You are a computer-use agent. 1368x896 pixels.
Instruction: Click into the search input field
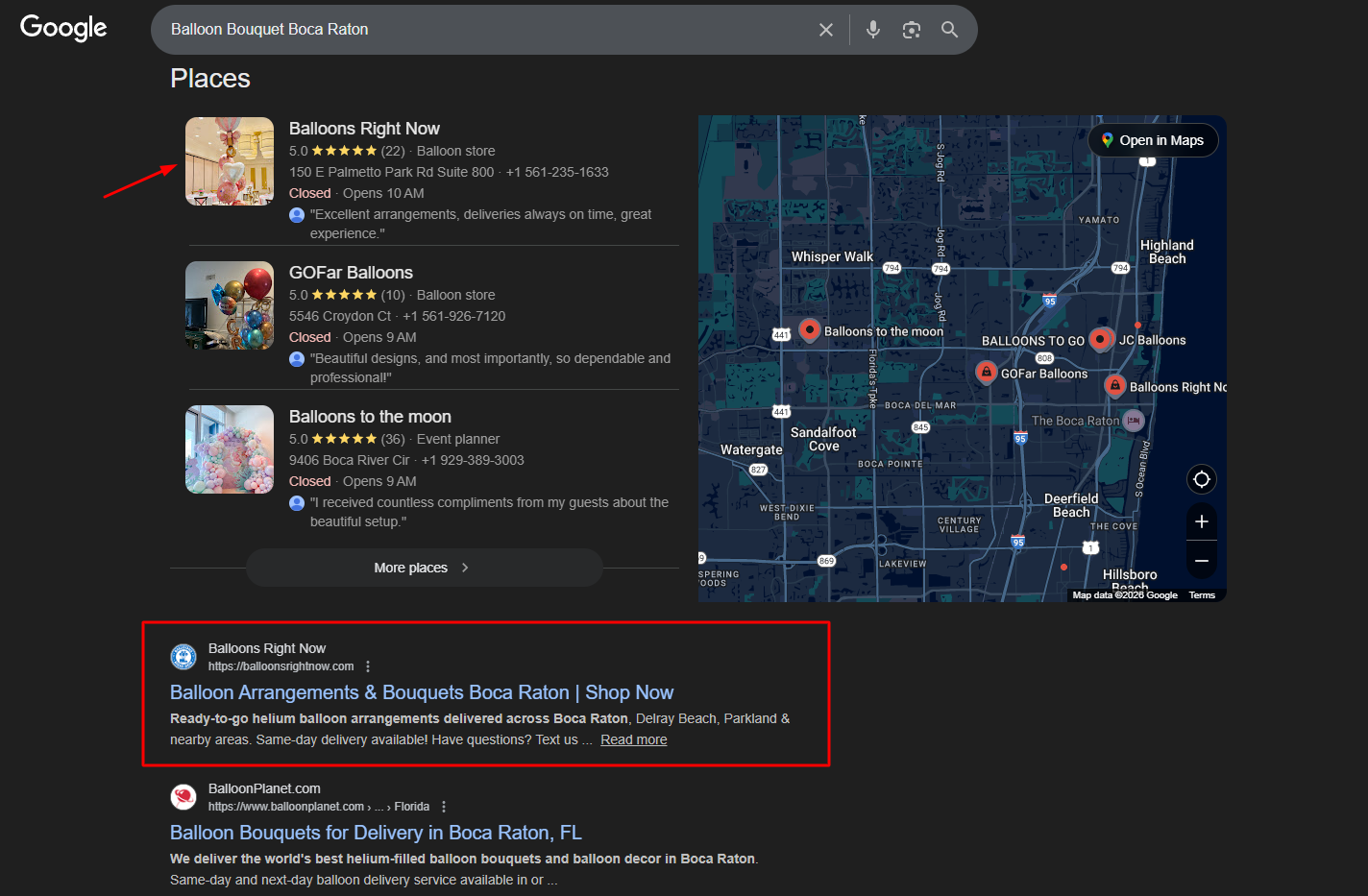point(480,30)
